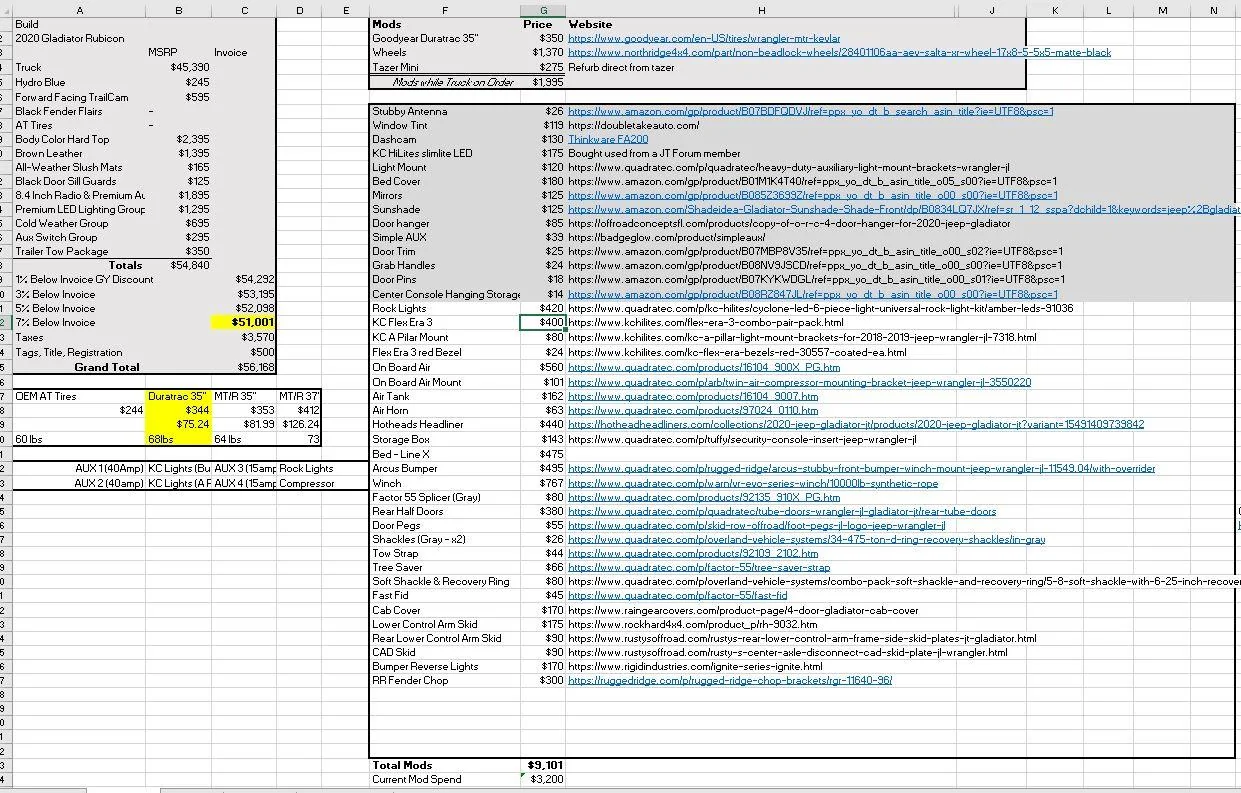The height and width of the screenshot is (793, 1241).
Task: Select column A header
Action: 79,9
